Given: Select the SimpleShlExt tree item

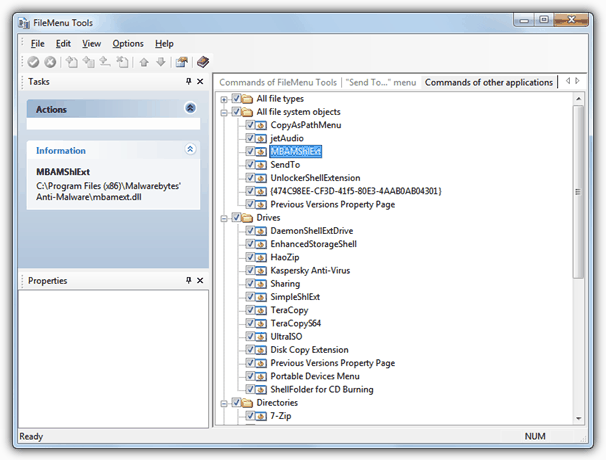Looking at the screenshot, I should click(295, 297).
